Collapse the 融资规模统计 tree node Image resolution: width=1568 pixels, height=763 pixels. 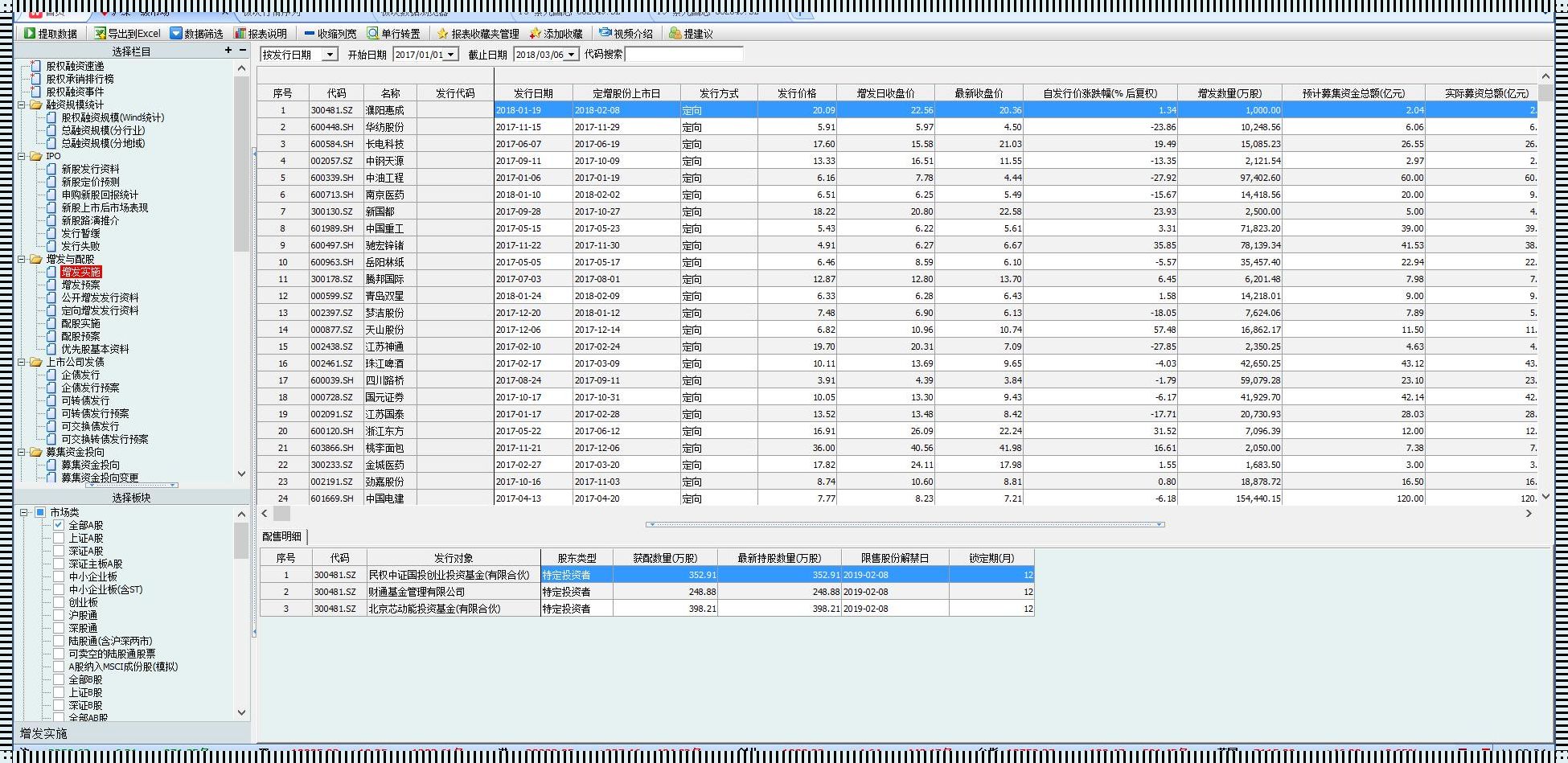[x=22, y=105]
